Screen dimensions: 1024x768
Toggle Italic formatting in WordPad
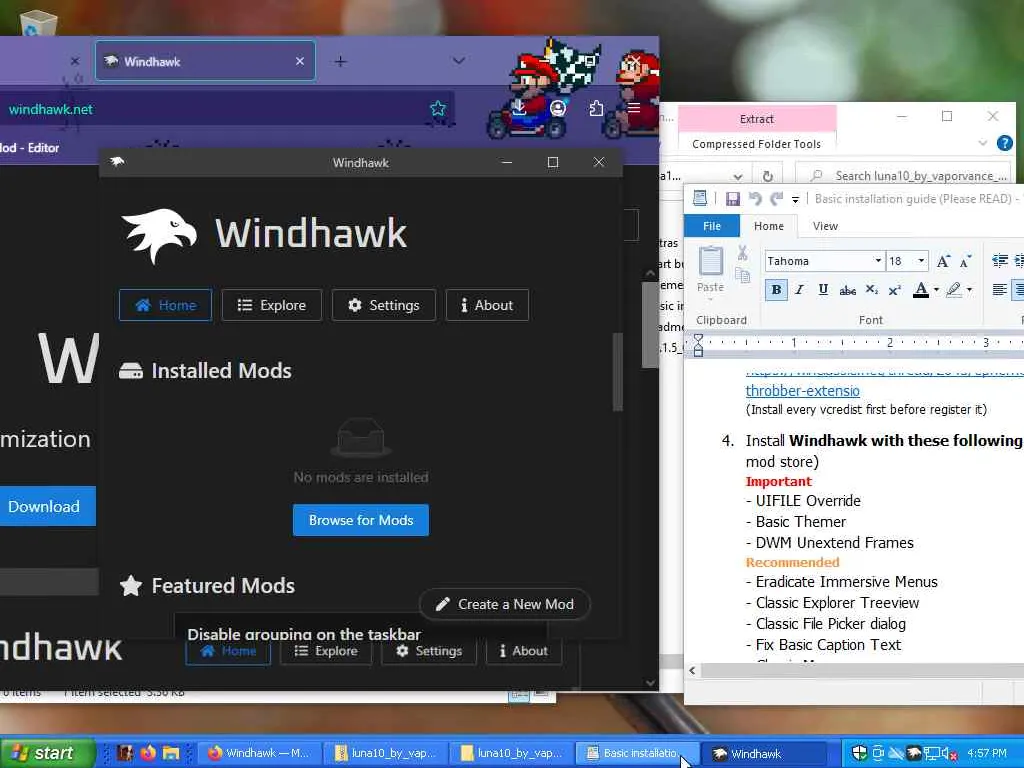click(x=799, y=290)
